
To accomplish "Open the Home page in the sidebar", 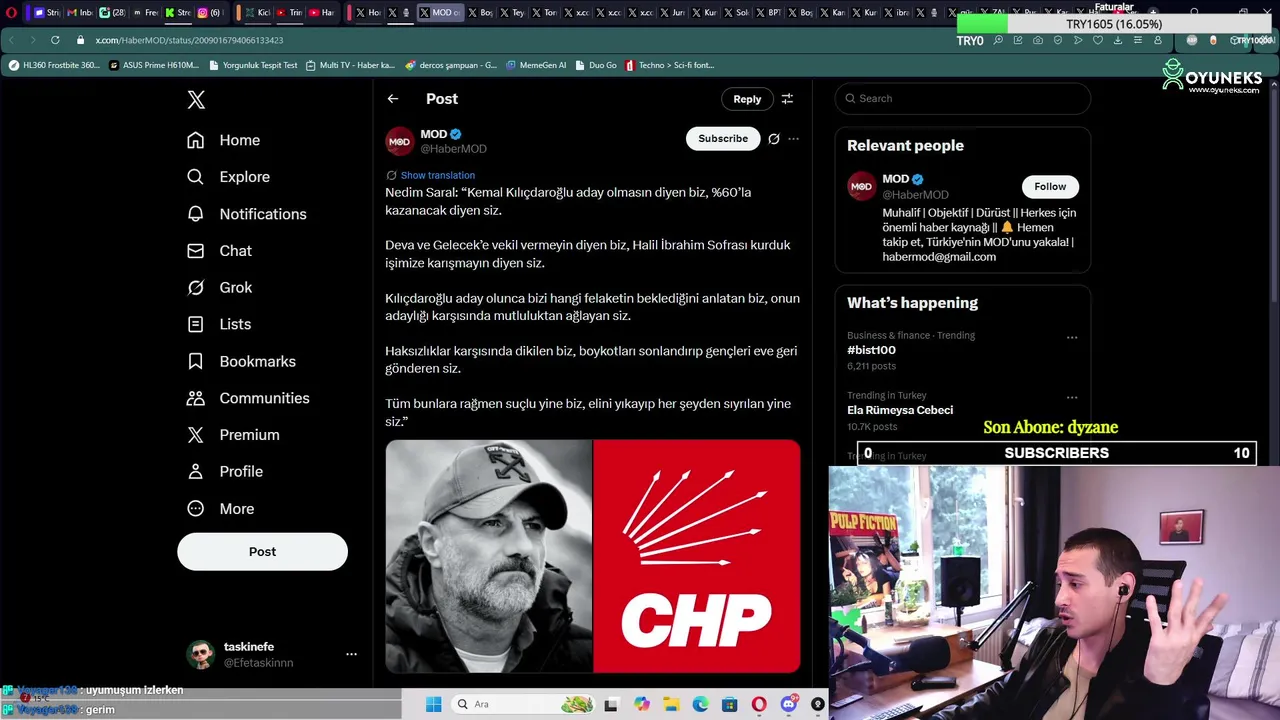I will pyautogui.click(x=223, y=140).
